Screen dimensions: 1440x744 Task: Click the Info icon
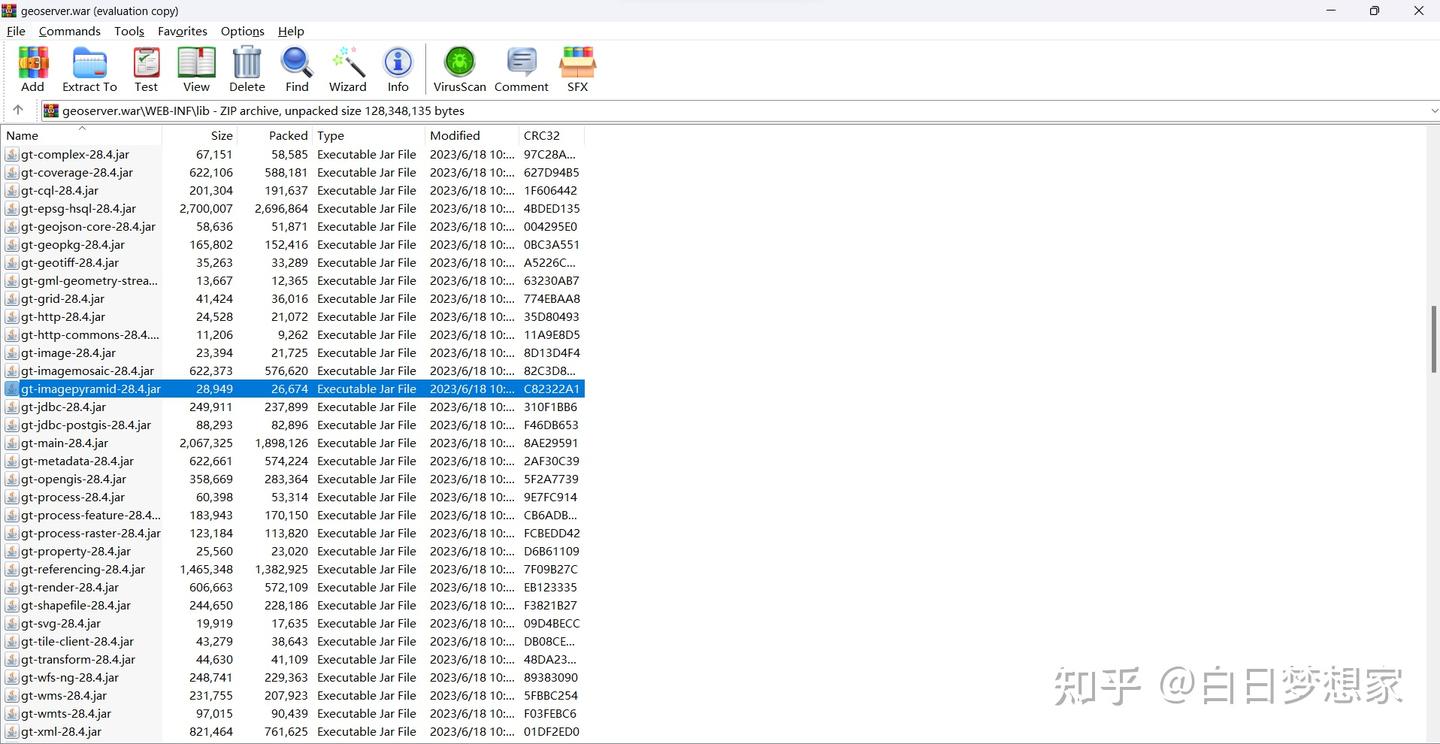[x=397, y=65]
